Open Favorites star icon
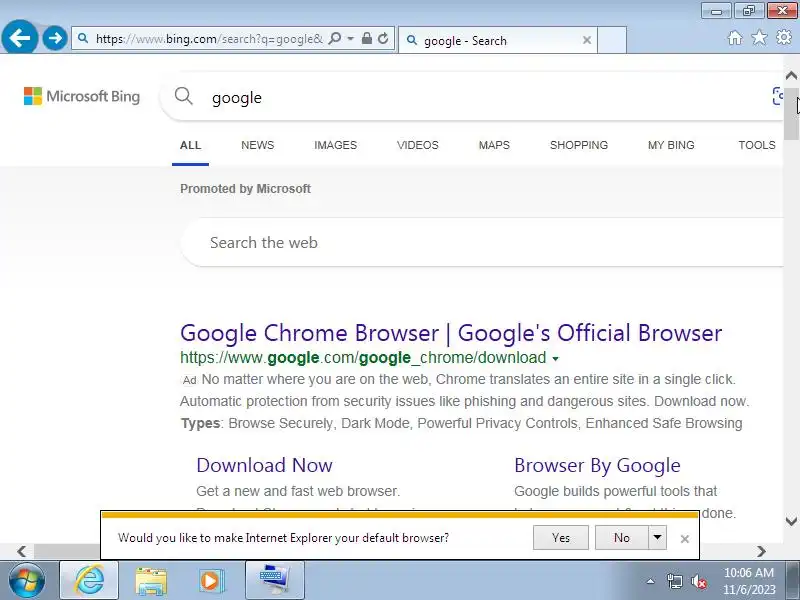The height and width of the screenshot is (600, 800). pos(759,37)
